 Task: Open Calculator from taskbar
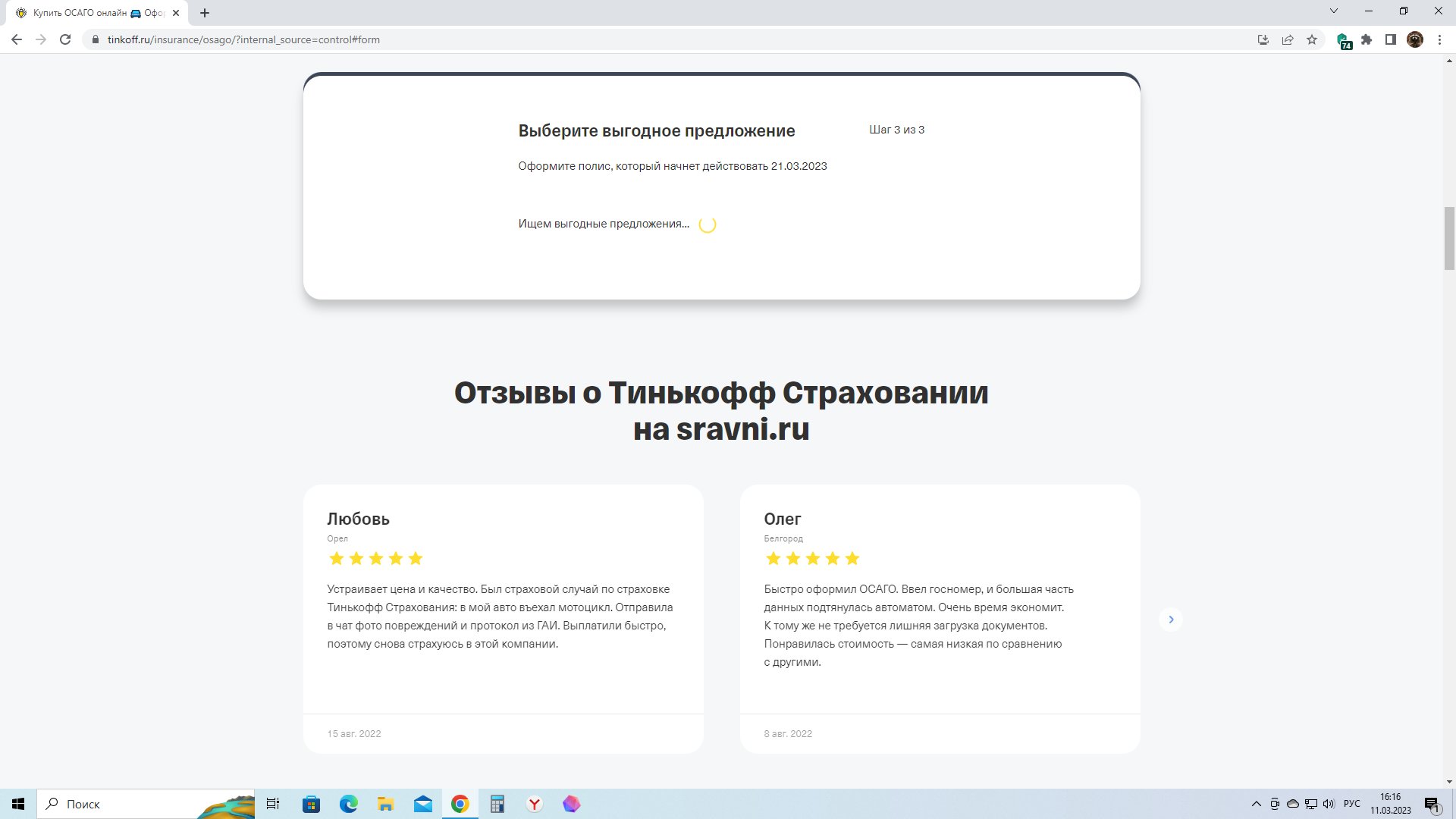coord(497,804)
